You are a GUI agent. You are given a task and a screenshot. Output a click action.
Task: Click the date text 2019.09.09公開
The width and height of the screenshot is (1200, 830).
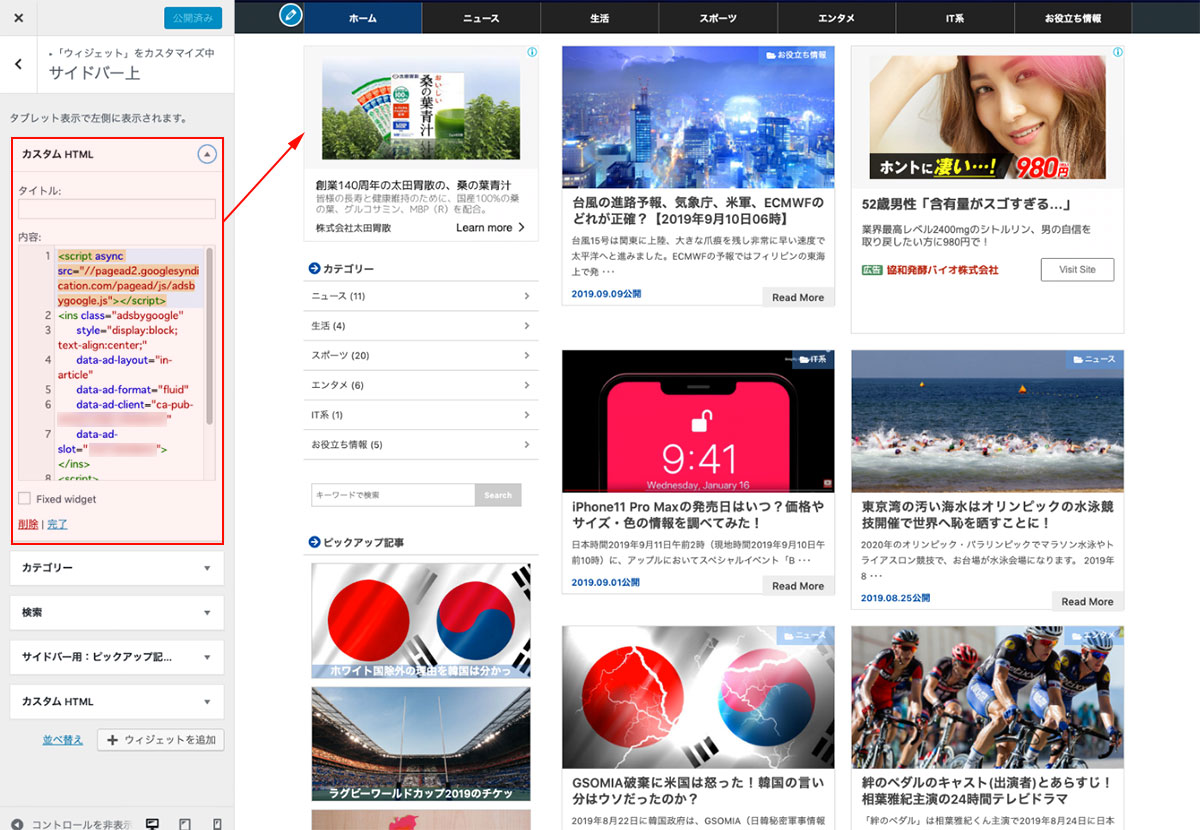click(606, 294)
